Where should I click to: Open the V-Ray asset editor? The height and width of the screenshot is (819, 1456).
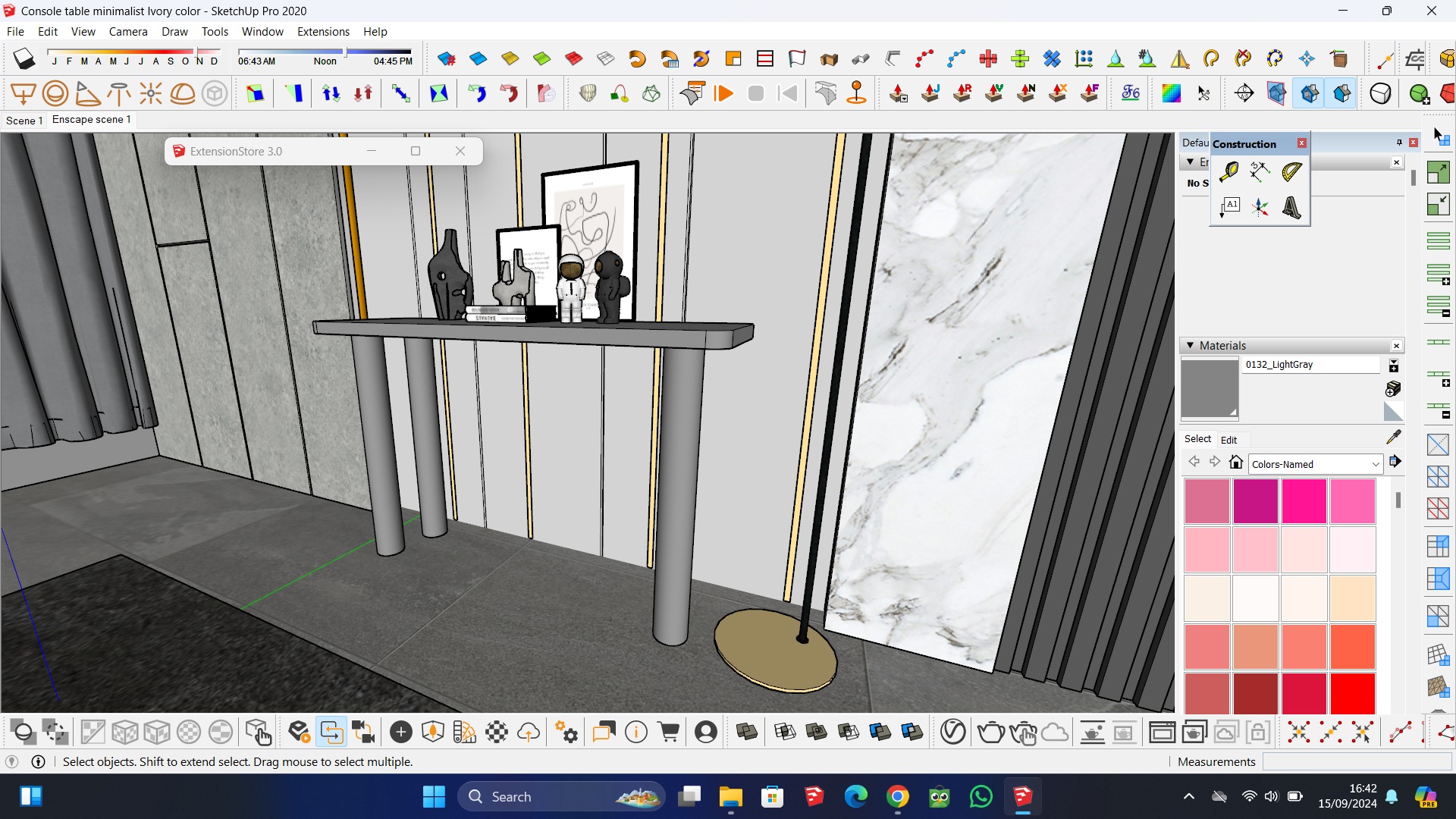pos(953,732)
